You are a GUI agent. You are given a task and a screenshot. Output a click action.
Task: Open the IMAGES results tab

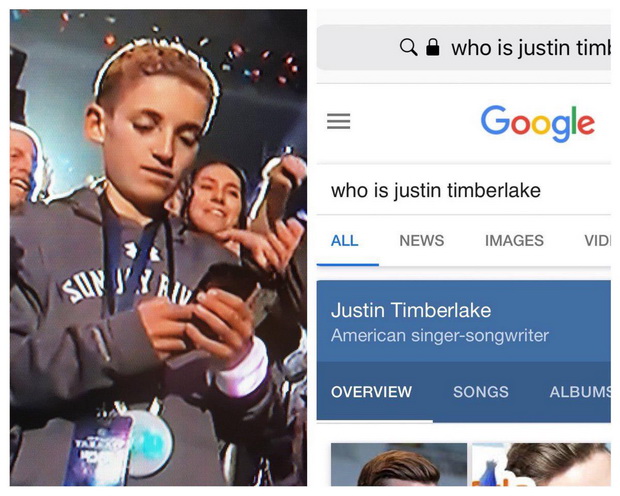(x=514, y=240)
